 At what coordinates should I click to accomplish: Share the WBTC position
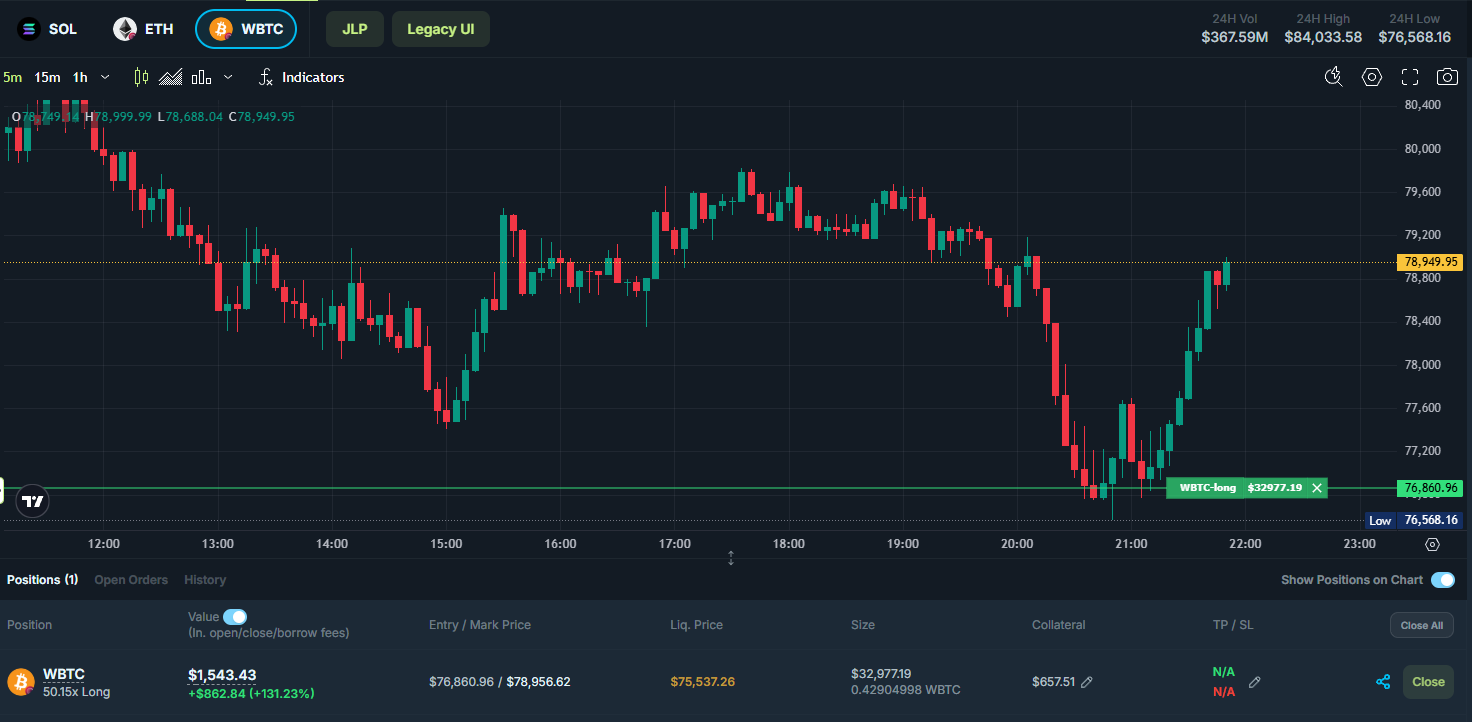click(x=1383, y=682)
